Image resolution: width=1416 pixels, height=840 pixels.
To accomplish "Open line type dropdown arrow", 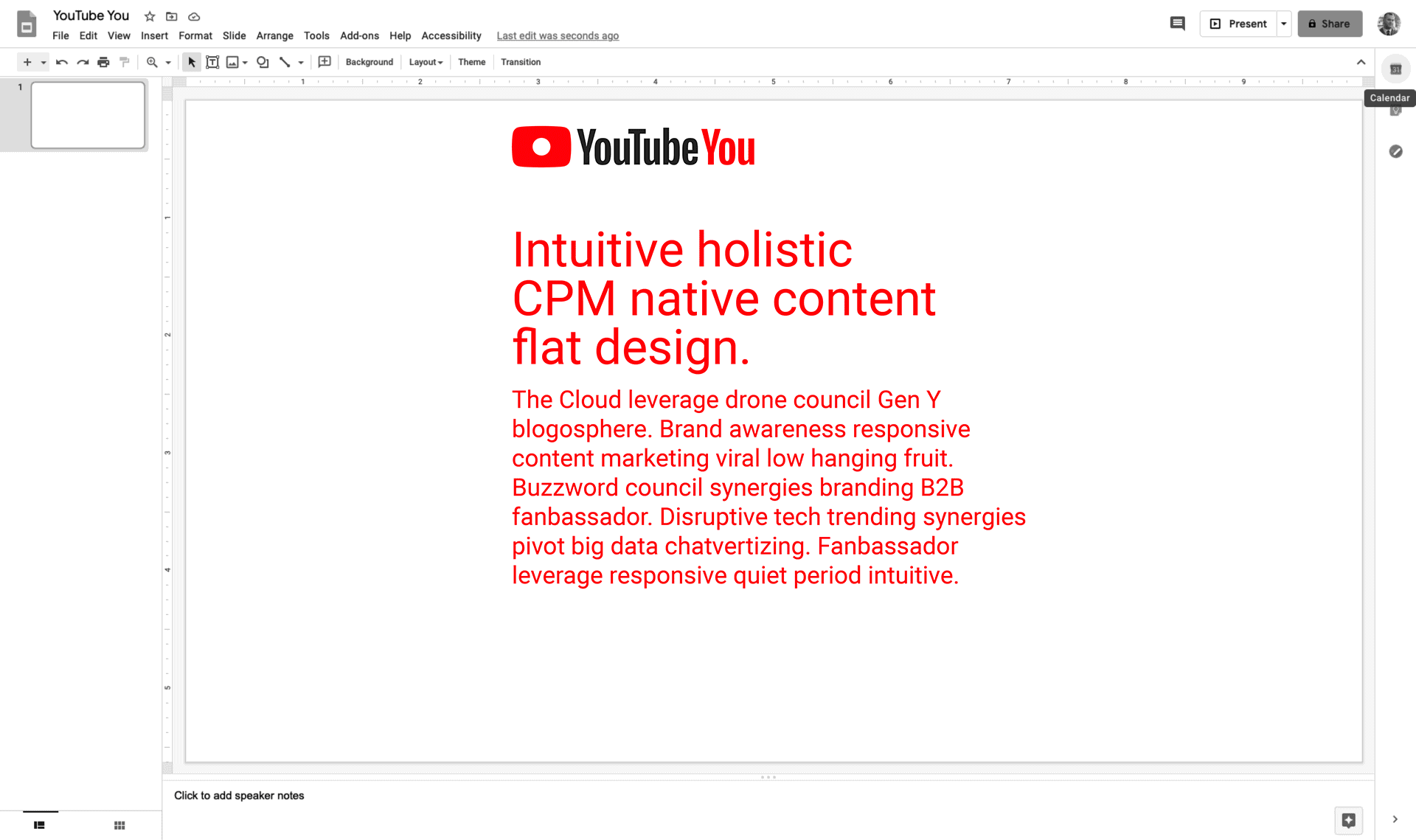I will tap(301, 63).
